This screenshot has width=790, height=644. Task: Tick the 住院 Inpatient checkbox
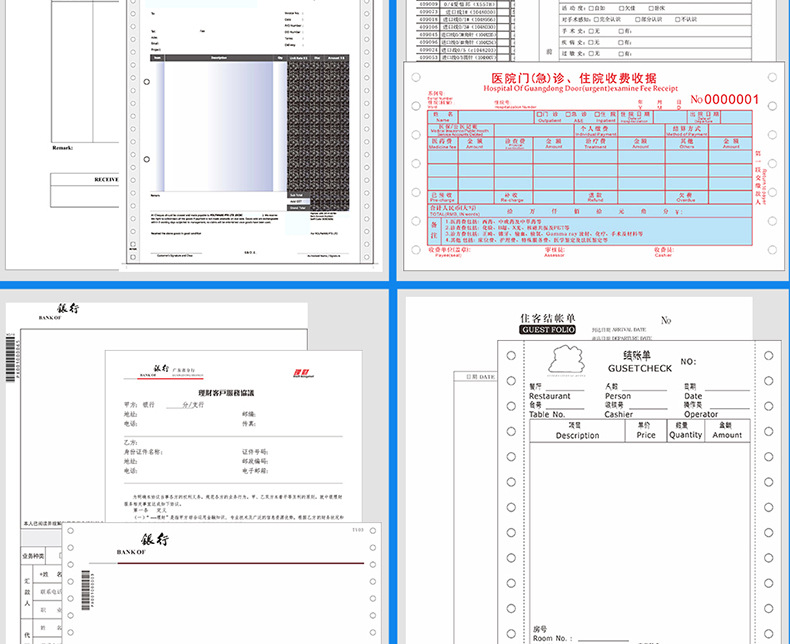coord(597,114)
